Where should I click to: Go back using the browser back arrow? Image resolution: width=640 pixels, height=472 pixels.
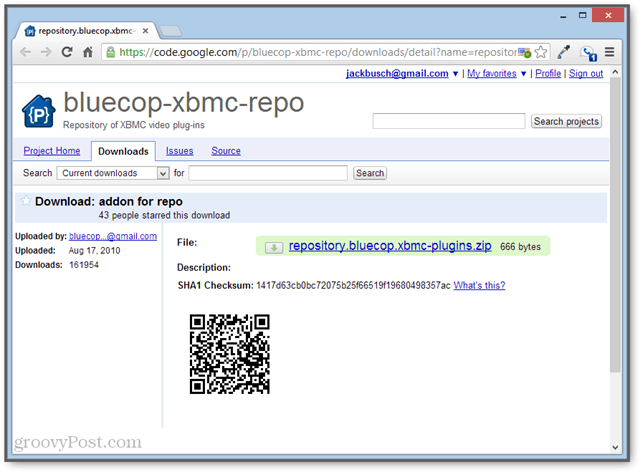[x=25, y=52]
